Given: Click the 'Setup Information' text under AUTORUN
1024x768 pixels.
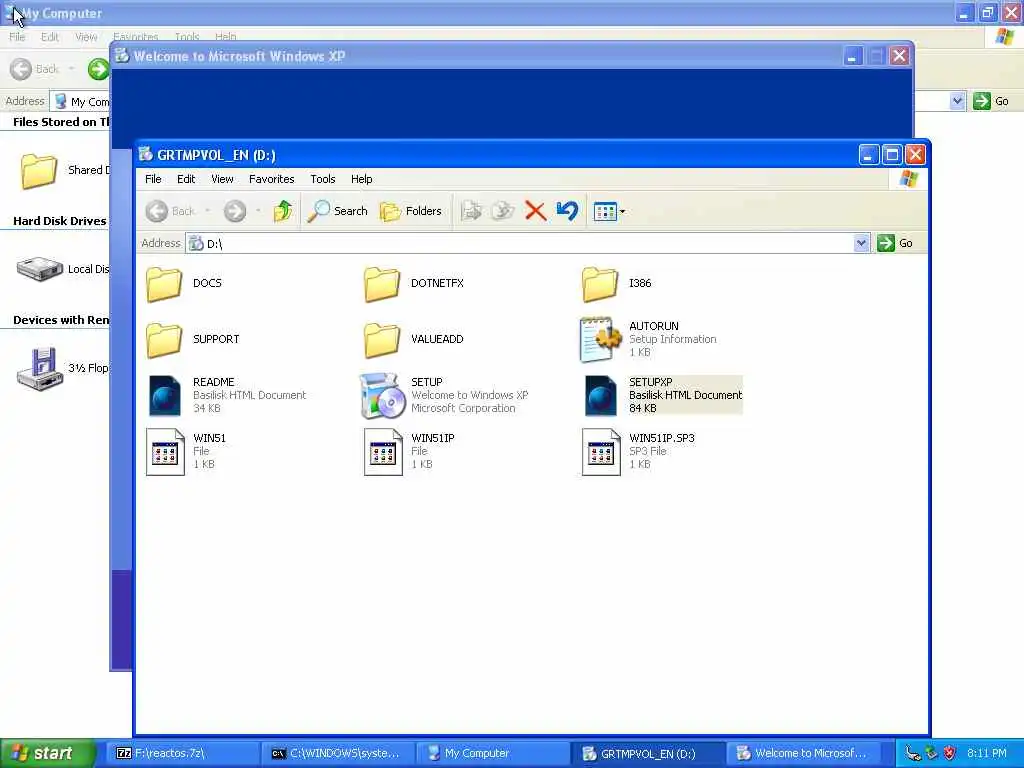Looking at the screenshot, I should pyautogui.click(x=673, y=339).
